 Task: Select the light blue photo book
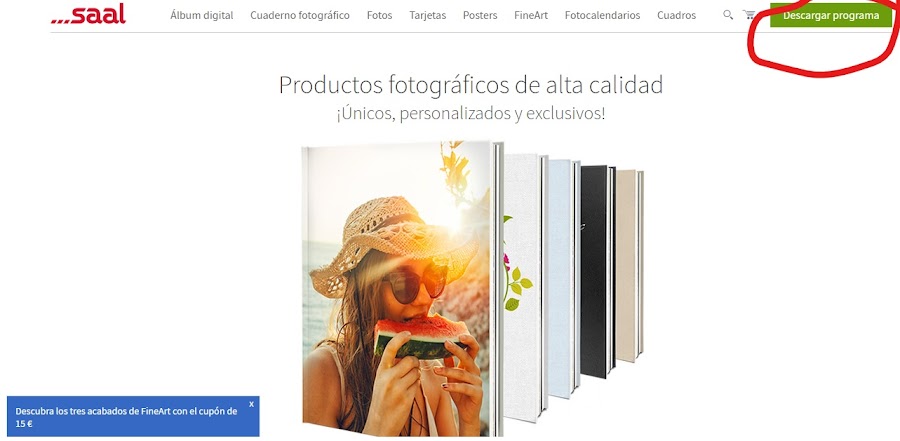click(x=564, y=278)
